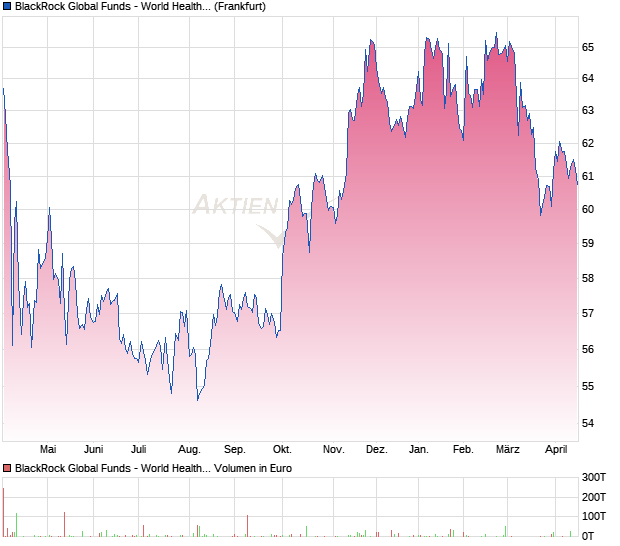This screenshot has height=546, width=620.
Task: Click the price axis value 58
Action: [588, 278]
